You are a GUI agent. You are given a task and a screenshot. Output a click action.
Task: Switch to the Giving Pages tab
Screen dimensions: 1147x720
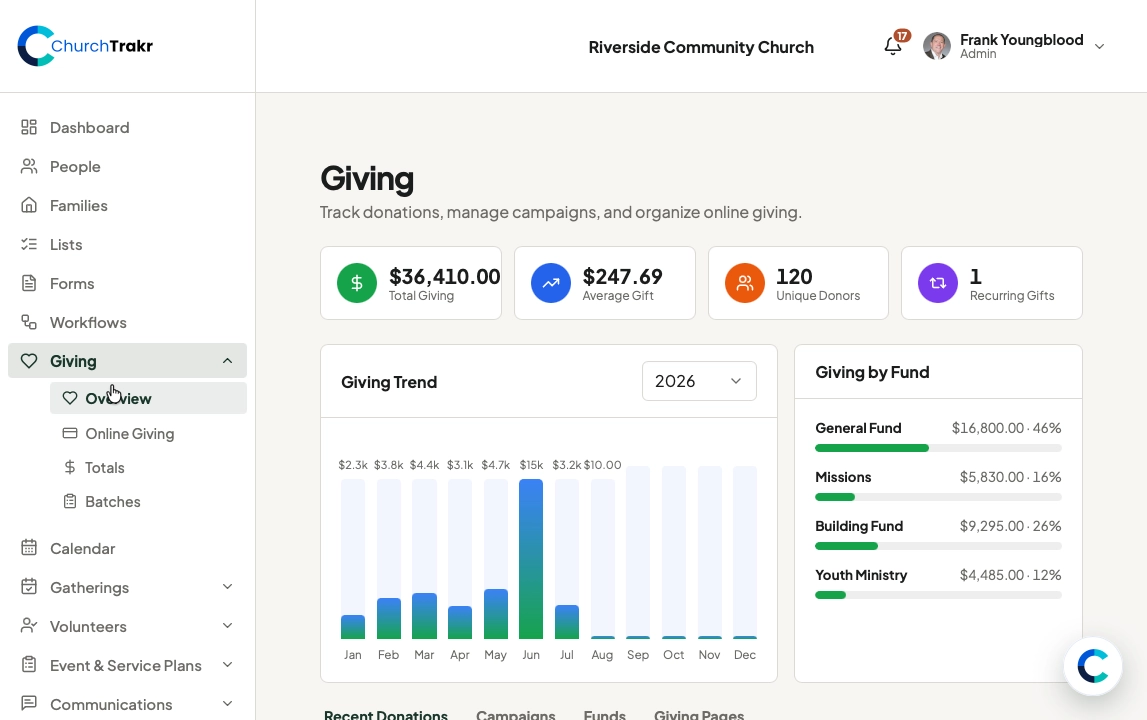click(699, 714)
